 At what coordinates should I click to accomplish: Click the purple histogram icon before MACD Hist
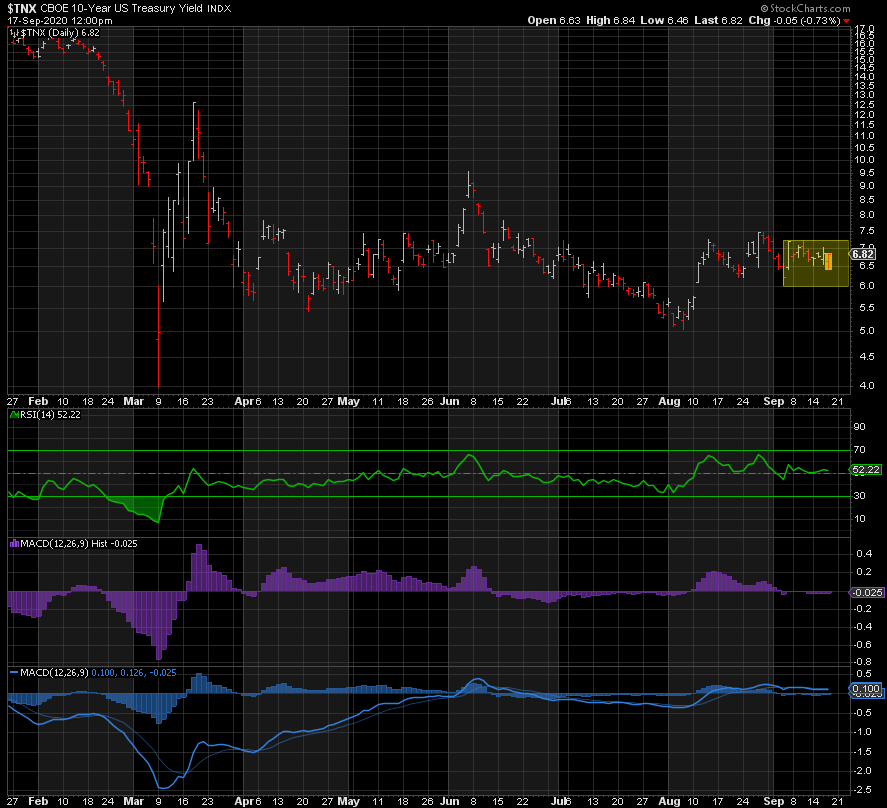(15, 544)
